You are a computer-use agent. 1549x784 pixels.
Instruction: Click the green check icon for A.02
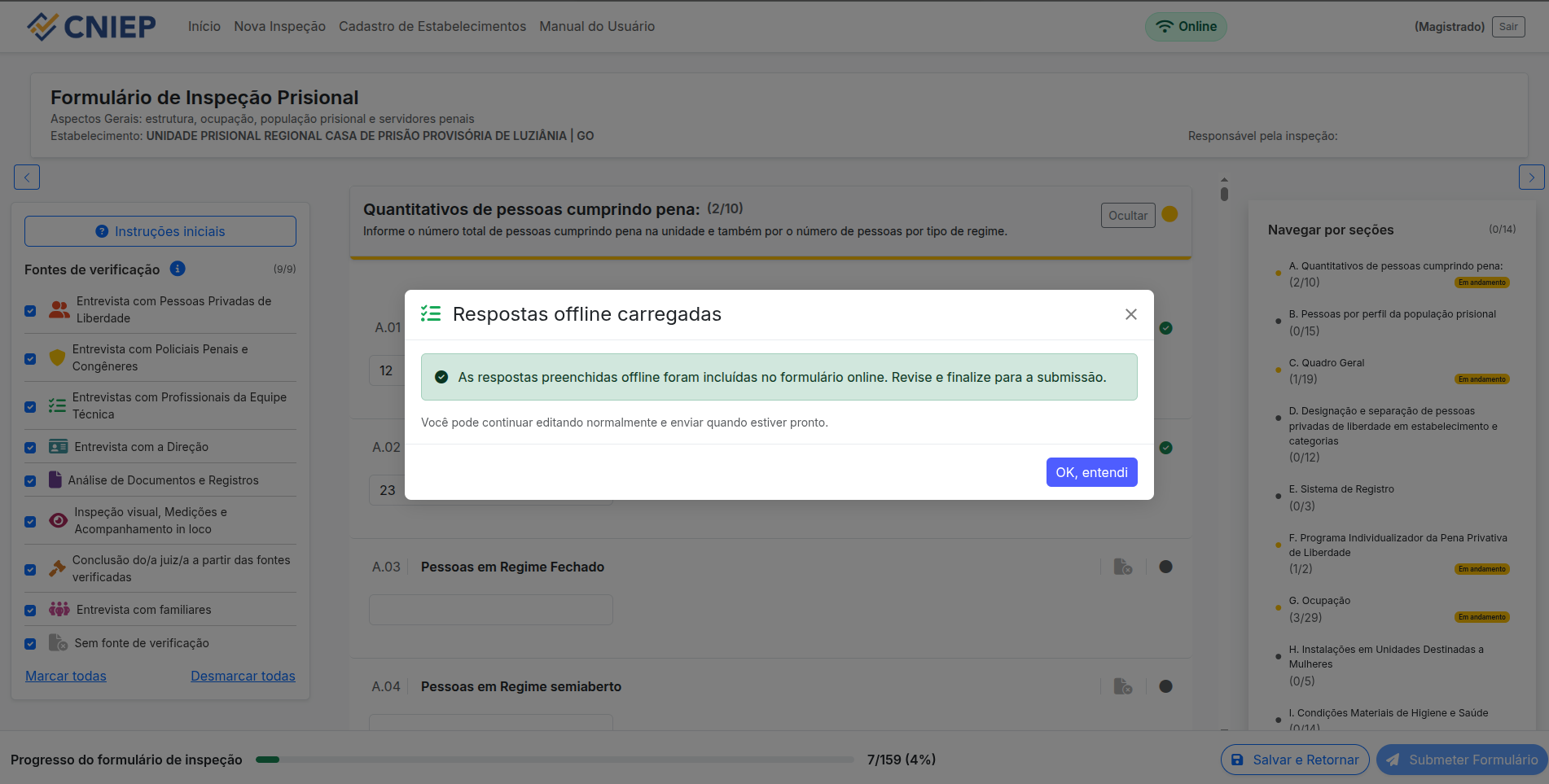(1165, 448)
